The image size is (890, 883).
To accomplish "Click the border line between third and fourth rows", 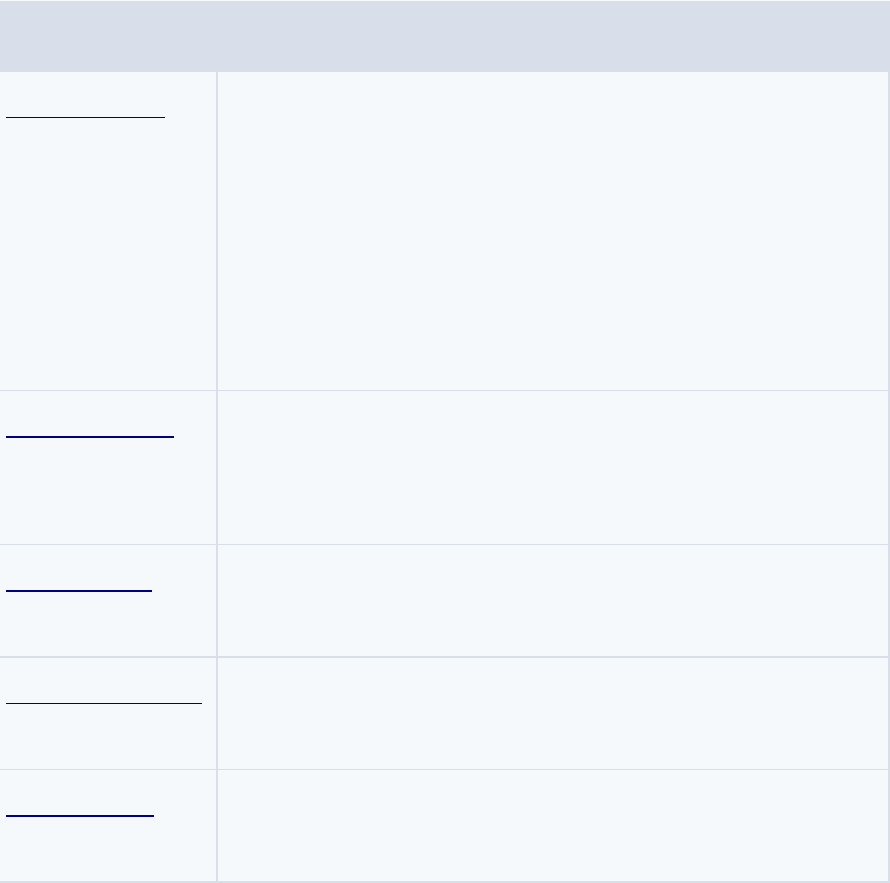I will pos(444,657).
